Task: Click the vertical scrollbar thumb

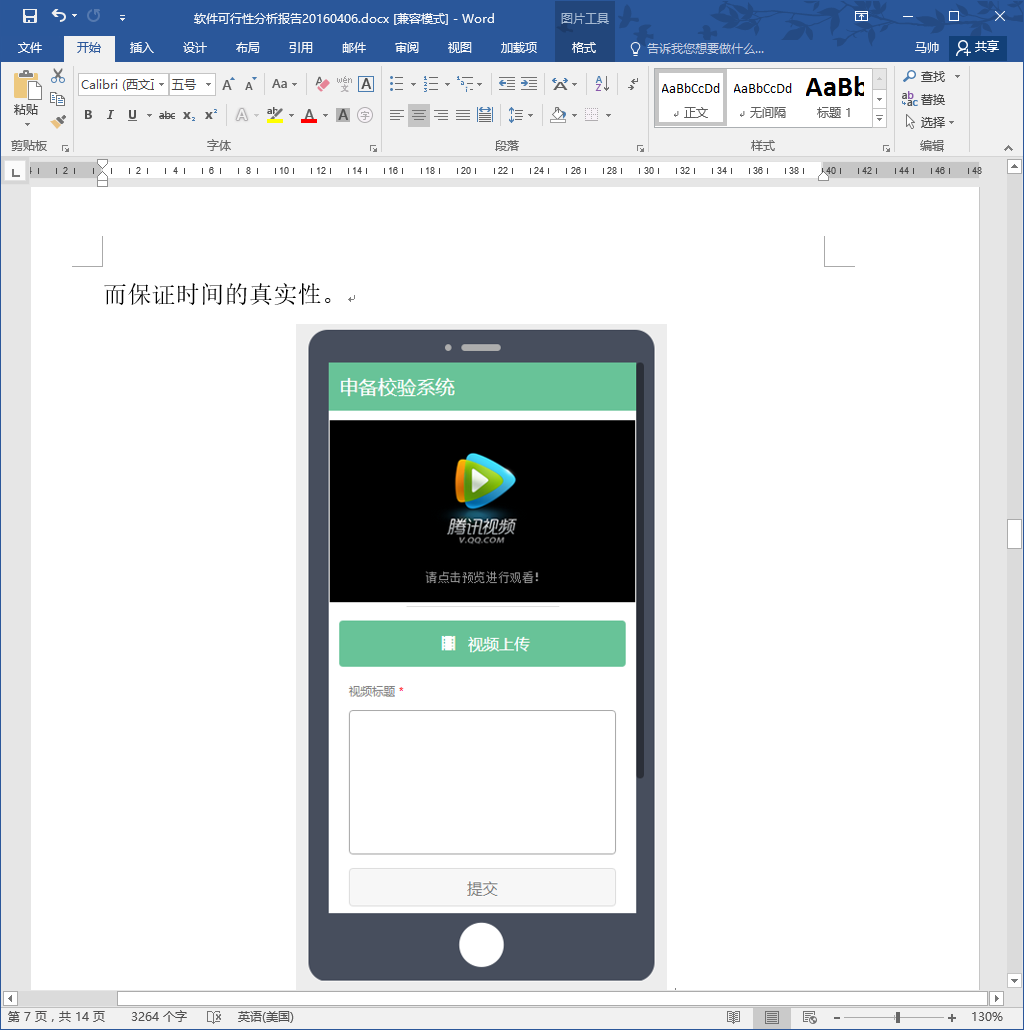Action: [1014, 533]
